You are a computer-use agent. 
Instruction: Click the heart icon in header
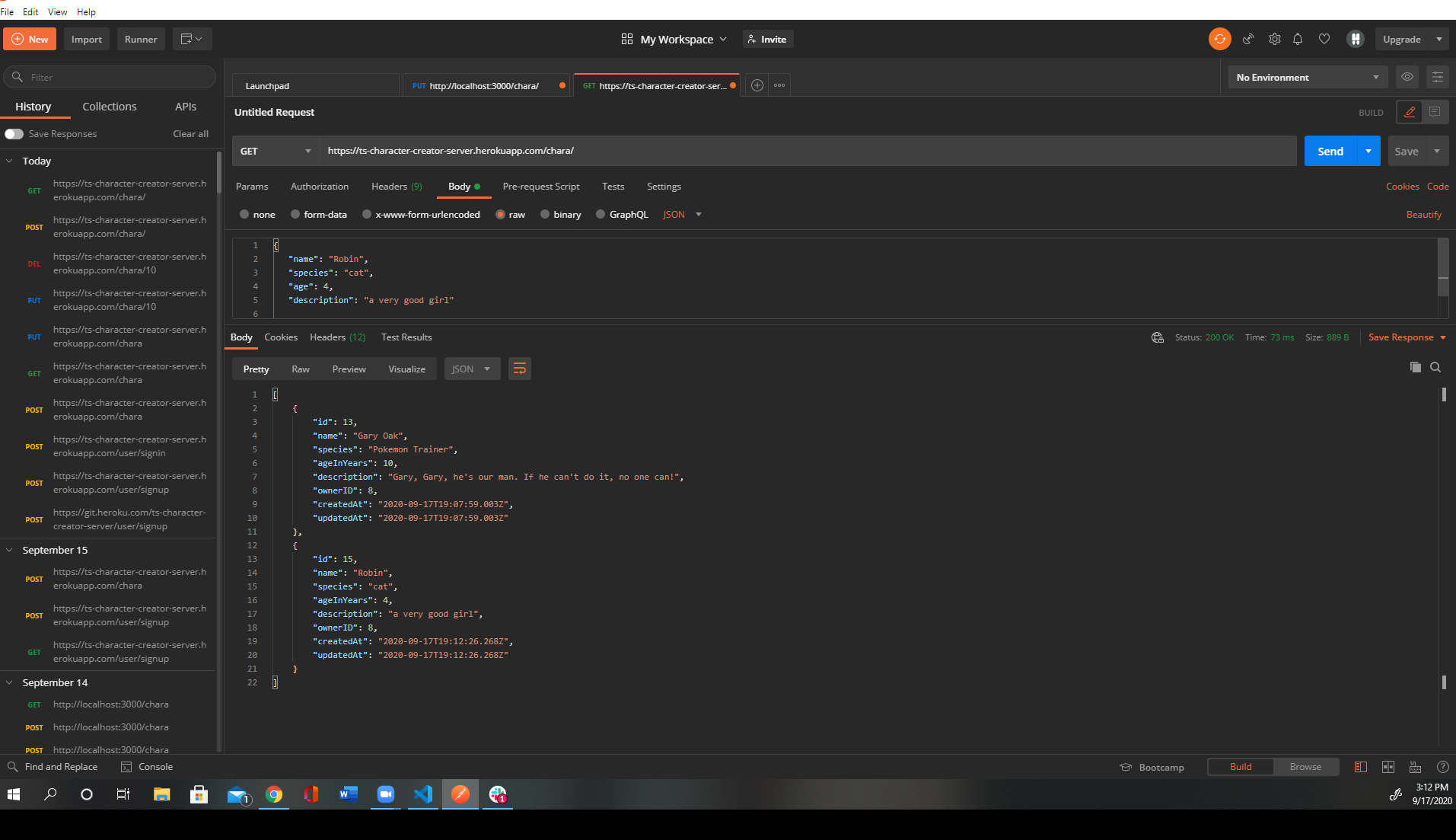click(1324, 39)
